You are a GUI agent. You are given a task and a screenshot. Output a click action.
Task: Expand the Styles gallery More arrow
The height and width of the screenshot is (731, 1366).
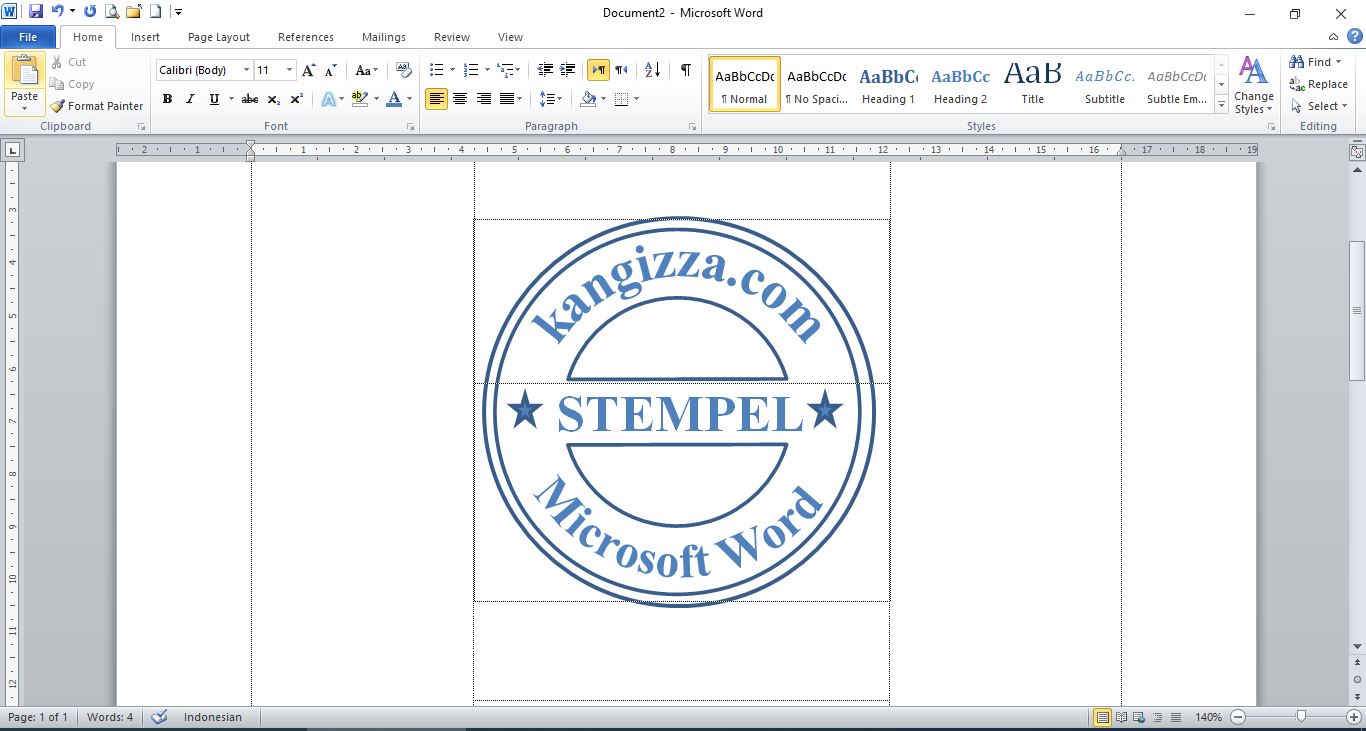pos(1221,105)
